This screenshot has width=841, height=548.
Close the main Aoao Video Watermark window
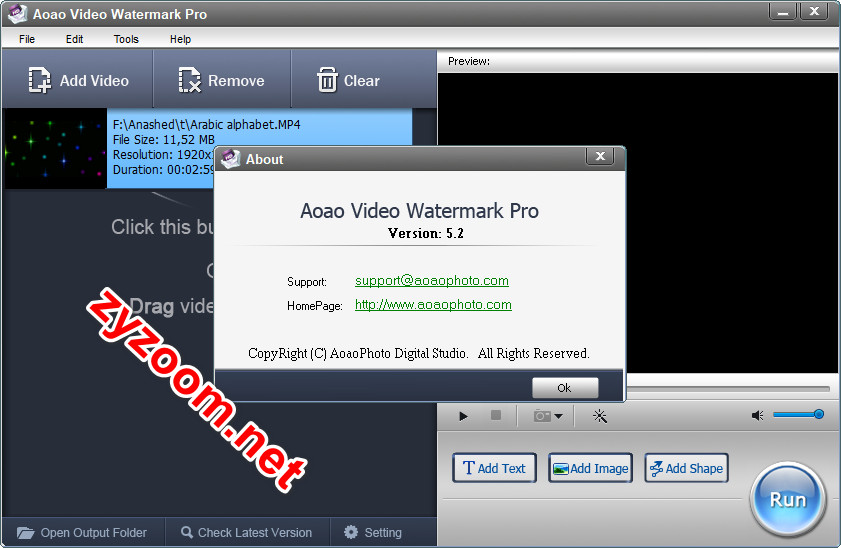(814, 11)
